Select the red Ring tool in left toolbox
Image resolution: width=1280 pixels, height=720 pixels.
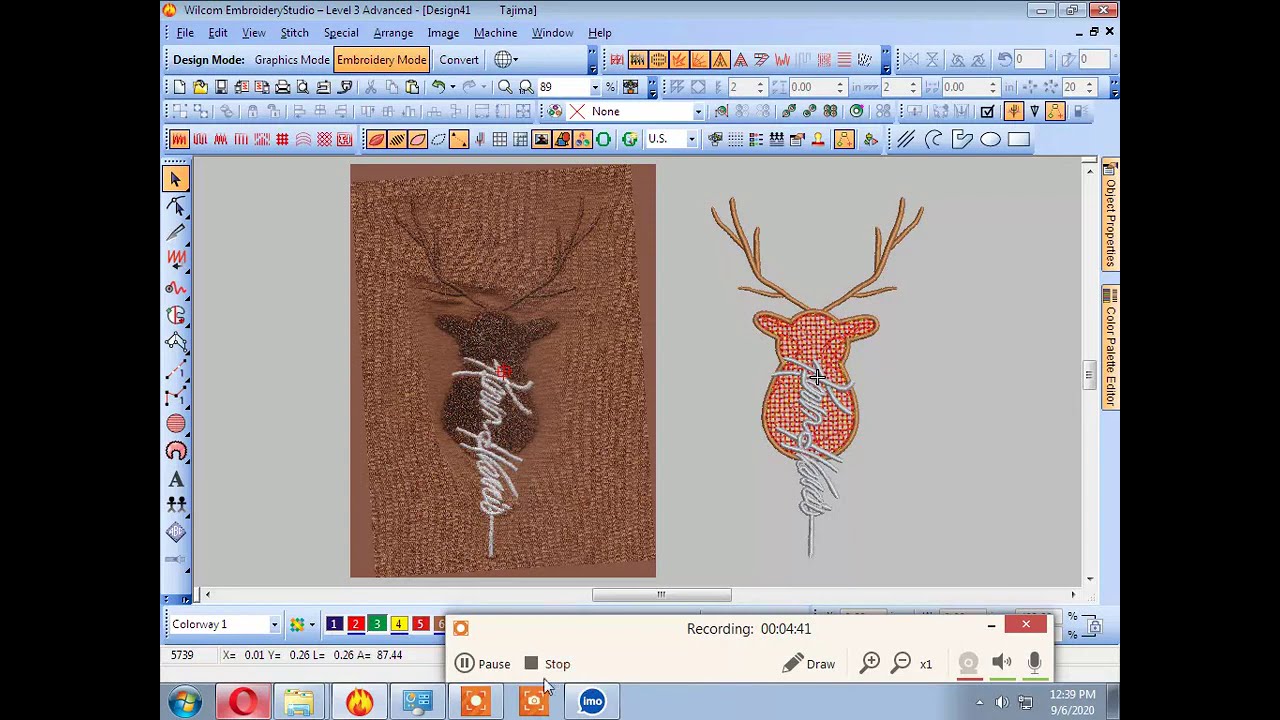tap(176, 452)
